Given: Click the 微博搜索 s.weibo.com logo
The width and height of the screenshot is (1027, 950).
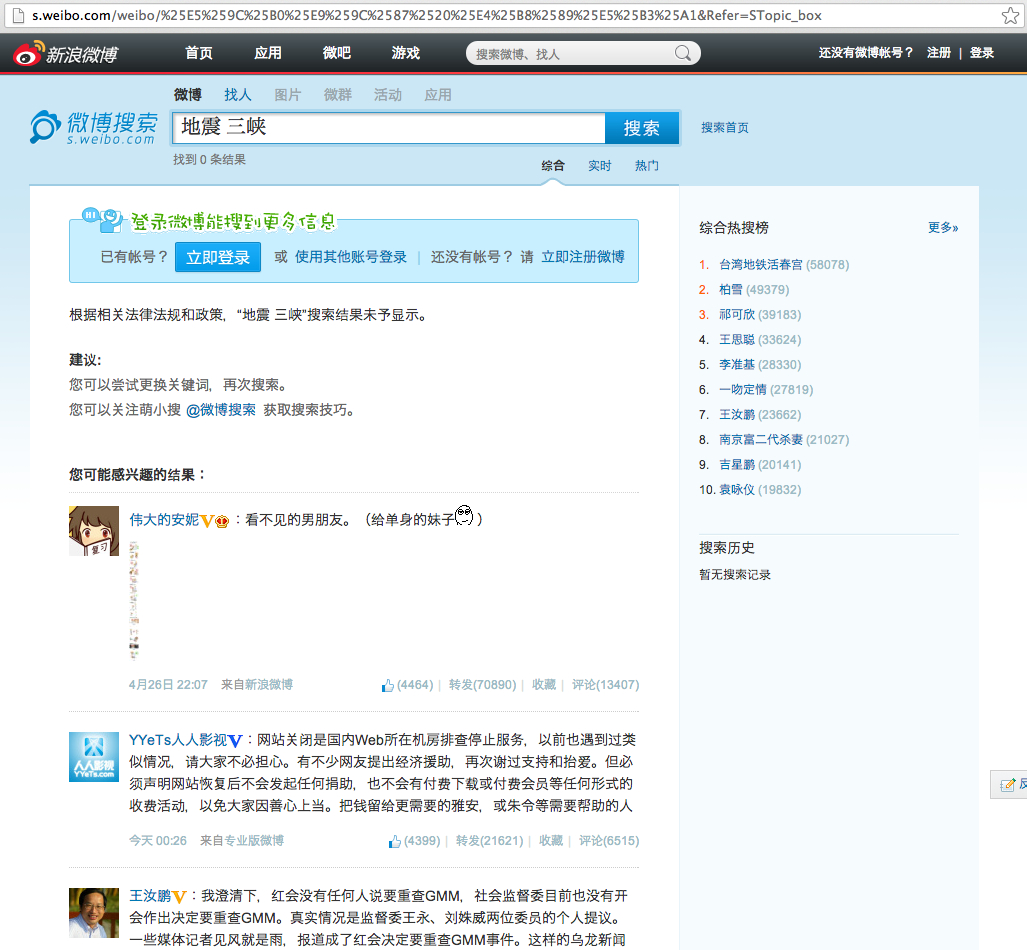Looking at the screenshot, I should coord(94,127).
